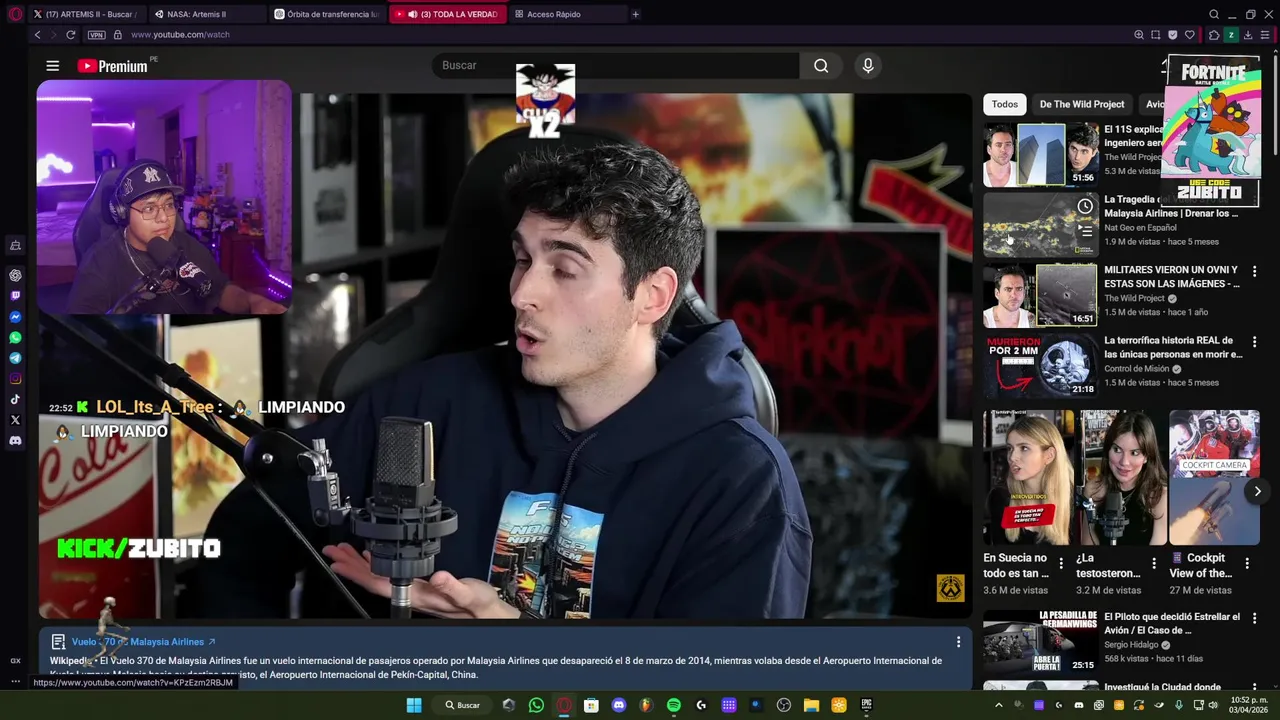Click the browser address bar URL
The height and width of the screenshot is (720, 1280).
[x=180, y=35]
